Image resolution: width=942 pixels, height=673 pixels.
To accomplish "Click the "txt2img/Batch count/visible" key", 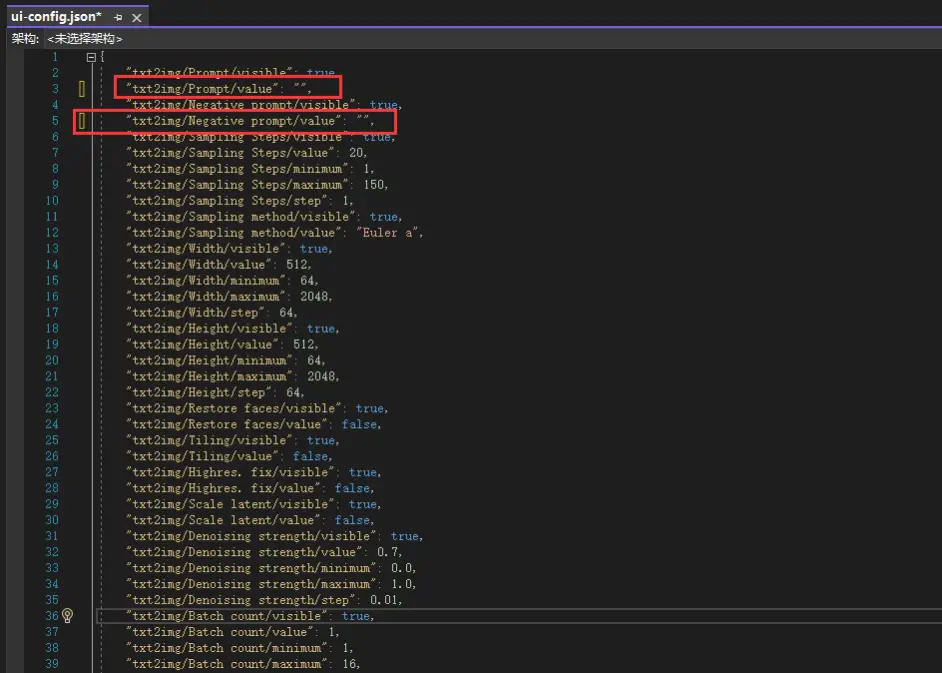I will click(226, 615).
